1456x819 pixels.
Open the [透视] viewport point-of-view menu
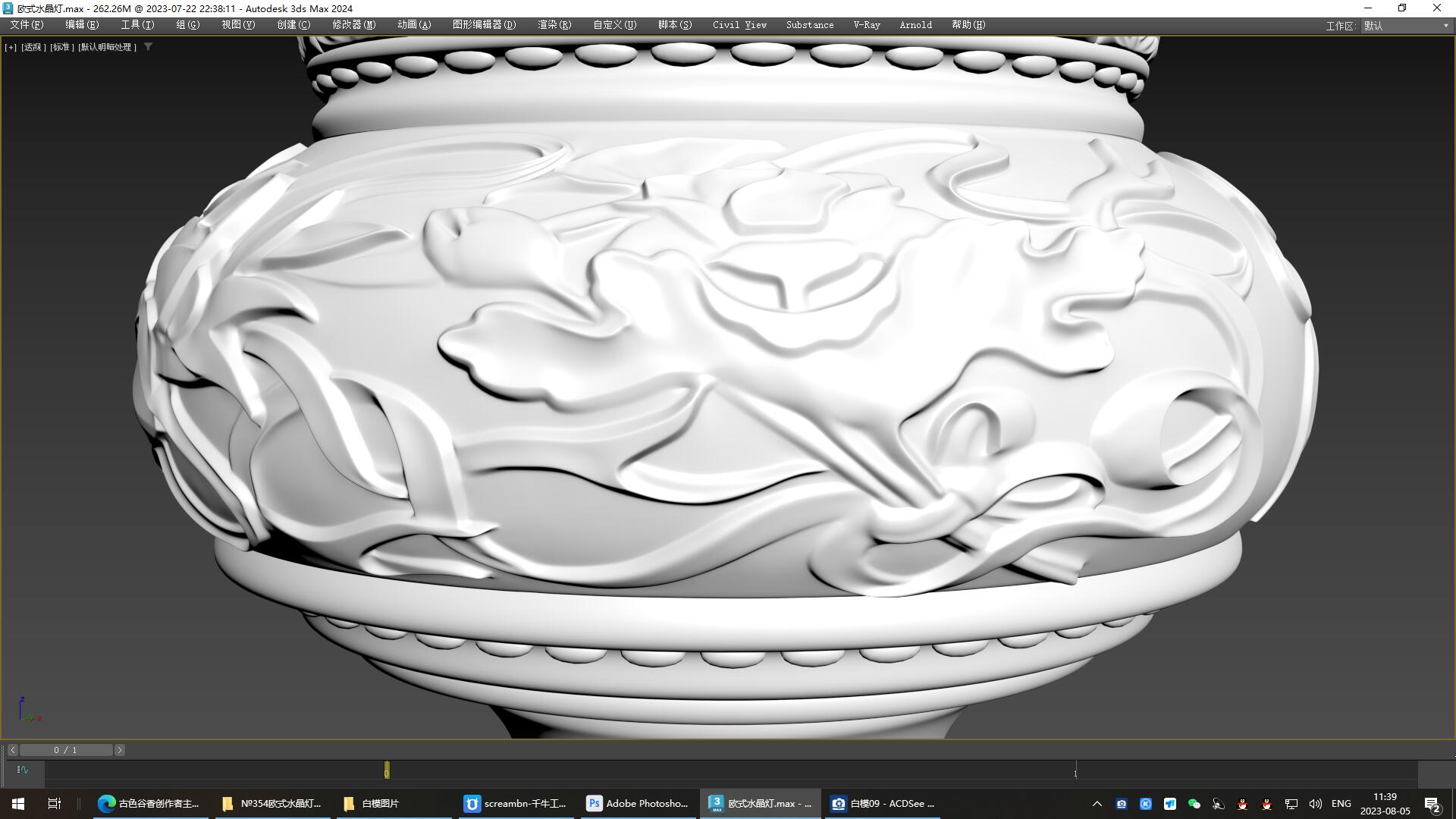click(x=32, y=46)
